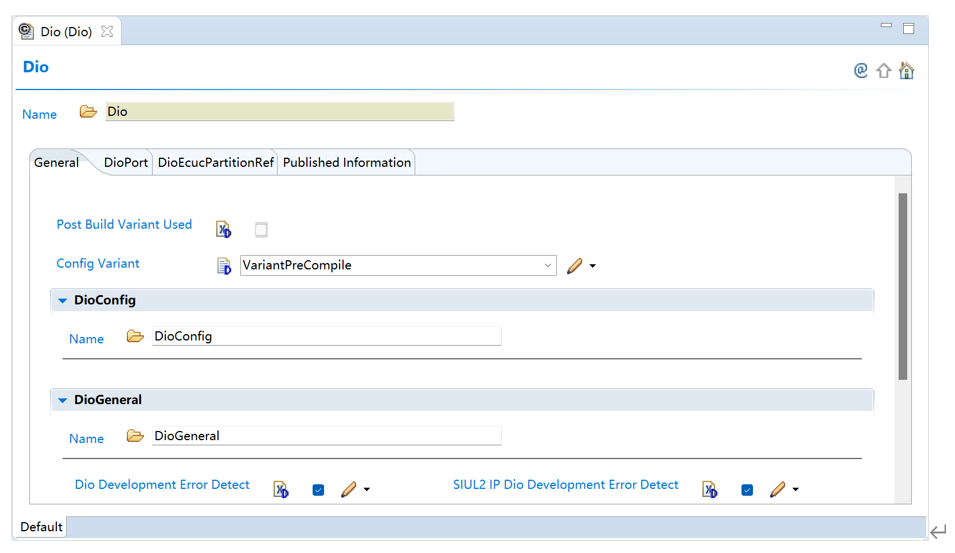Click the DioConfig name input field
Viewport: 955px width, 553px height.
[325, 337]
